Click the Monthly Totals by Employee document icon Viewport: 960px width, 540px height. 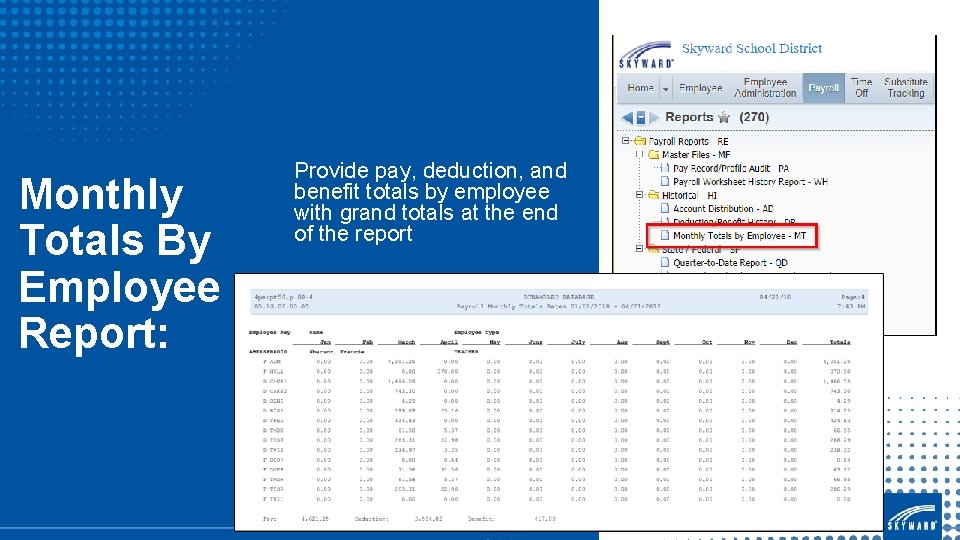[665, 235]
